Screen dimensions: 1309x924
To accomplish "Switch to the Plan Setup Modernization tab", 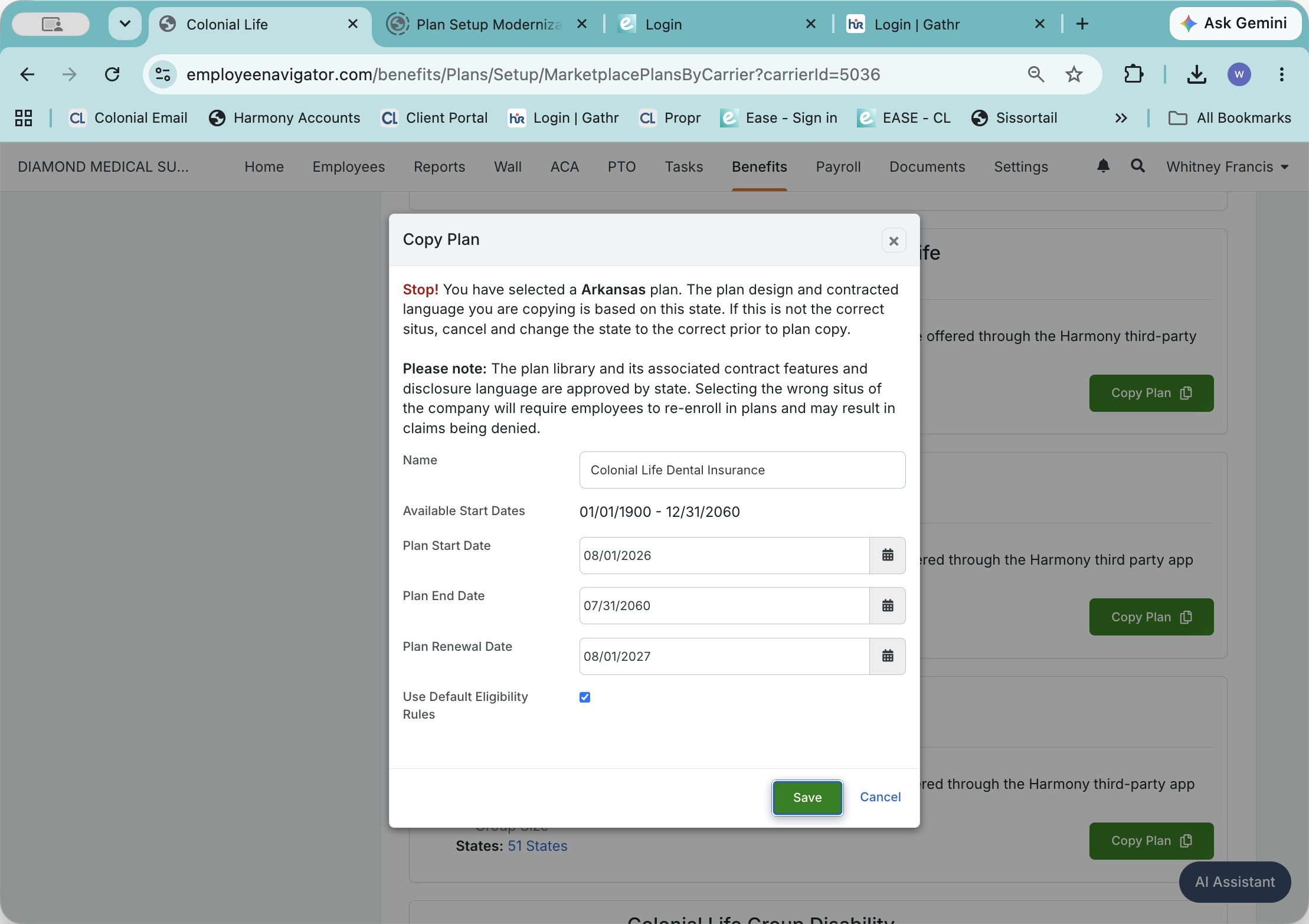I will pyautogui.click(x=489, y=24).
